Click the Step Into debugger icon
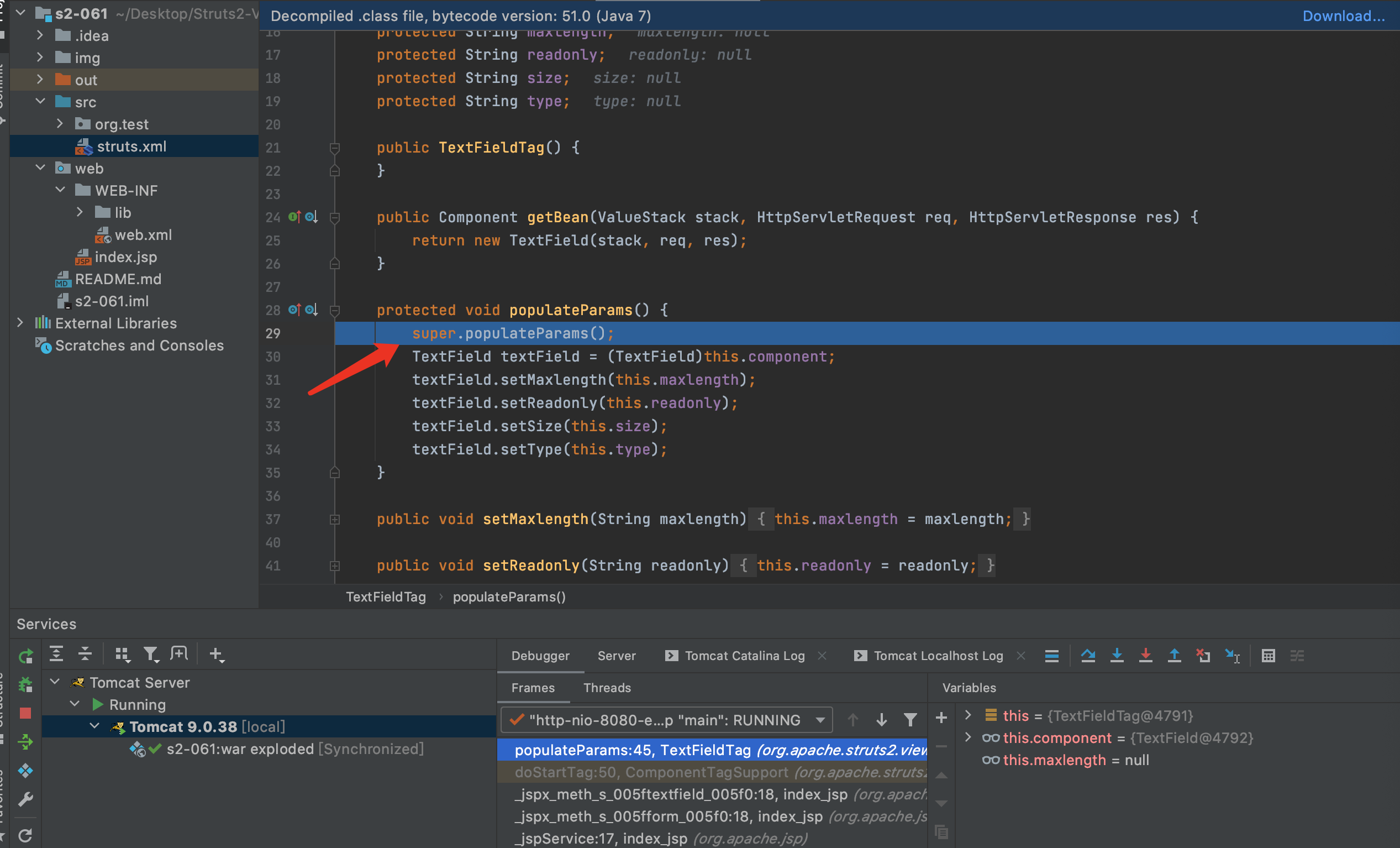Image resolution: width=1400 pixels, height=848 pixels. (x=1117, y=655)
